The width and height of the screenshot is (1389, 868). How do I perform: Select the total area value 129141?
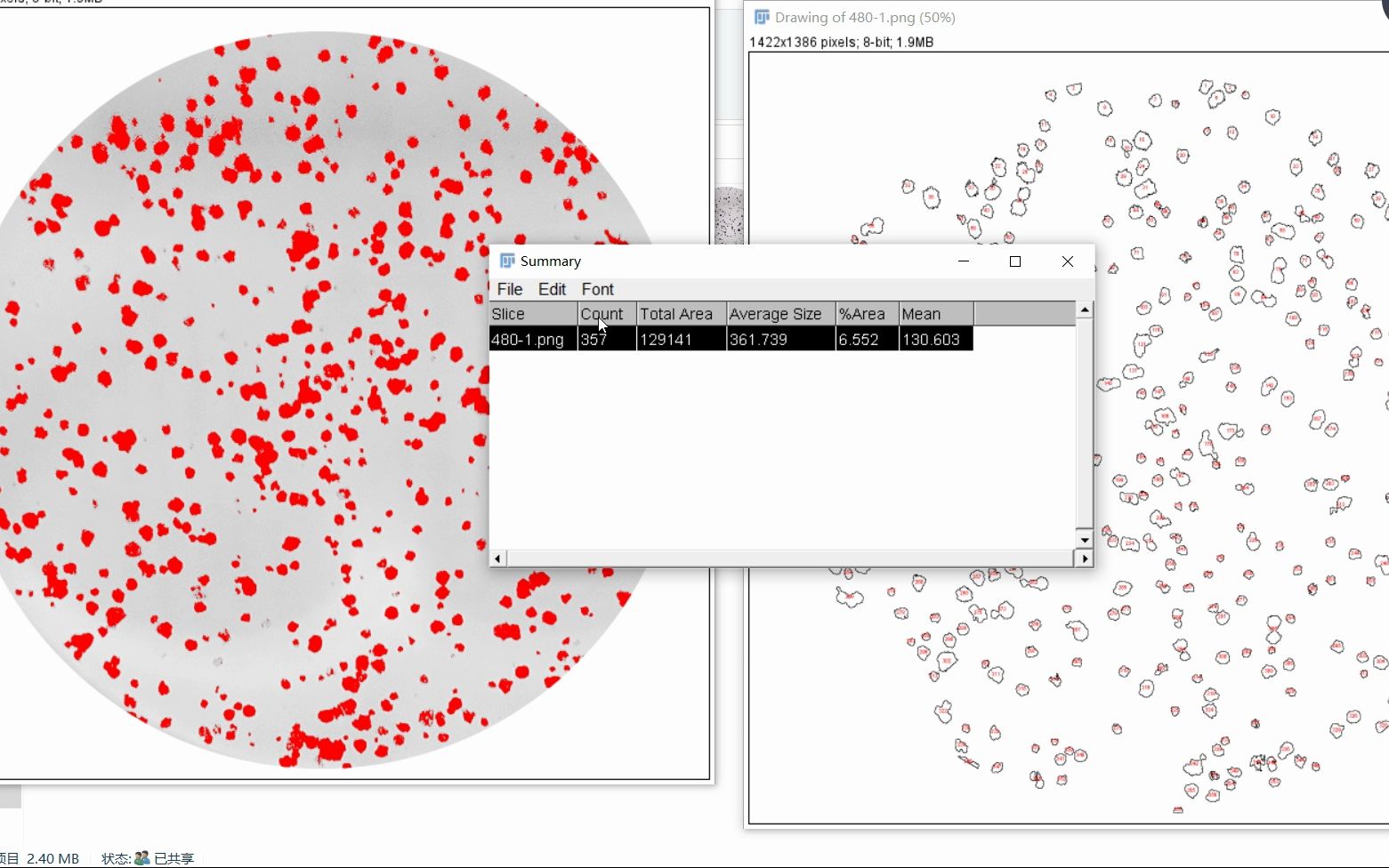click(x=682, y=339)
